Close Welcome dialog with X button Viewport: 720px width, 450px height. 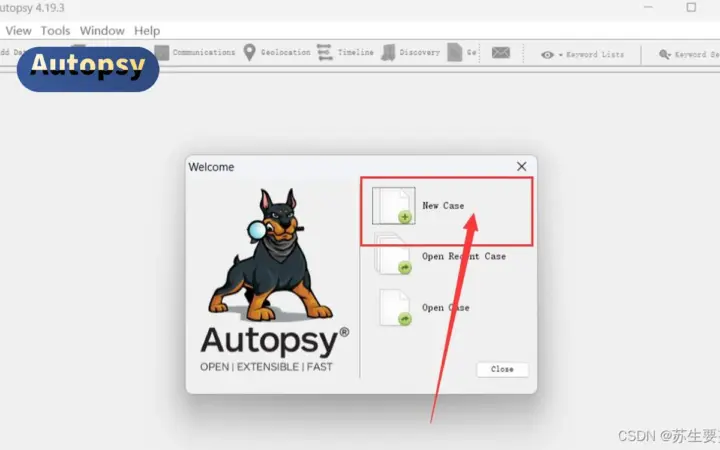(522, 166)
